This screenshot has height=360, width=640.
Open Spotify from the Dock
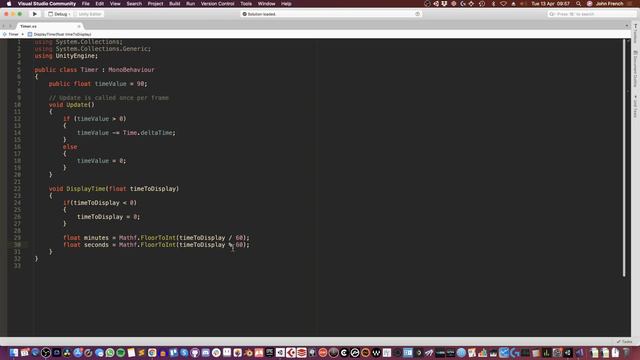pos(120,353)
